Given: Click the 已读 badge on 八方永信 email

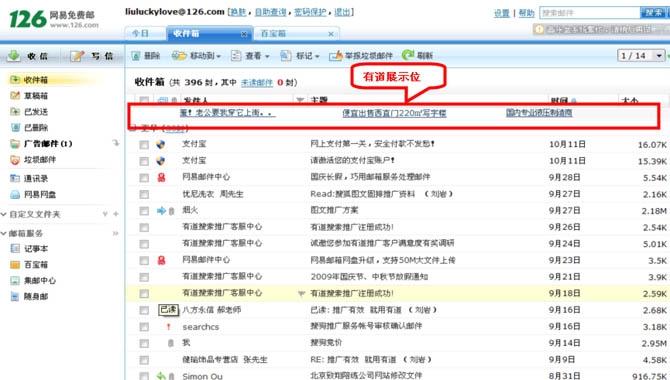Looking at the screenshot, I should coord(168,309).
